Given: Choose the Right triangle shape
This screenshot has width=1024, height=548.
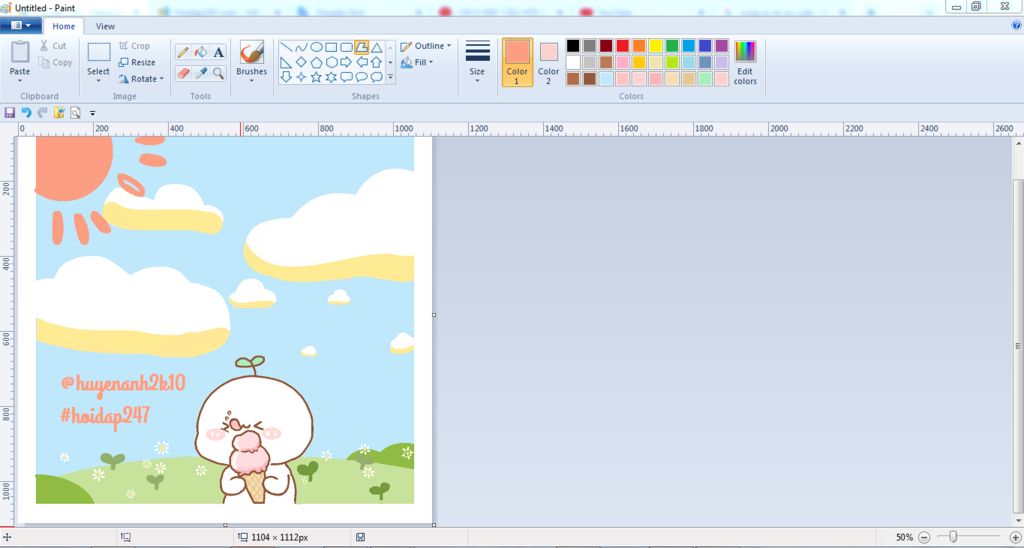Looking at the screenshot, I should [286, 63].
